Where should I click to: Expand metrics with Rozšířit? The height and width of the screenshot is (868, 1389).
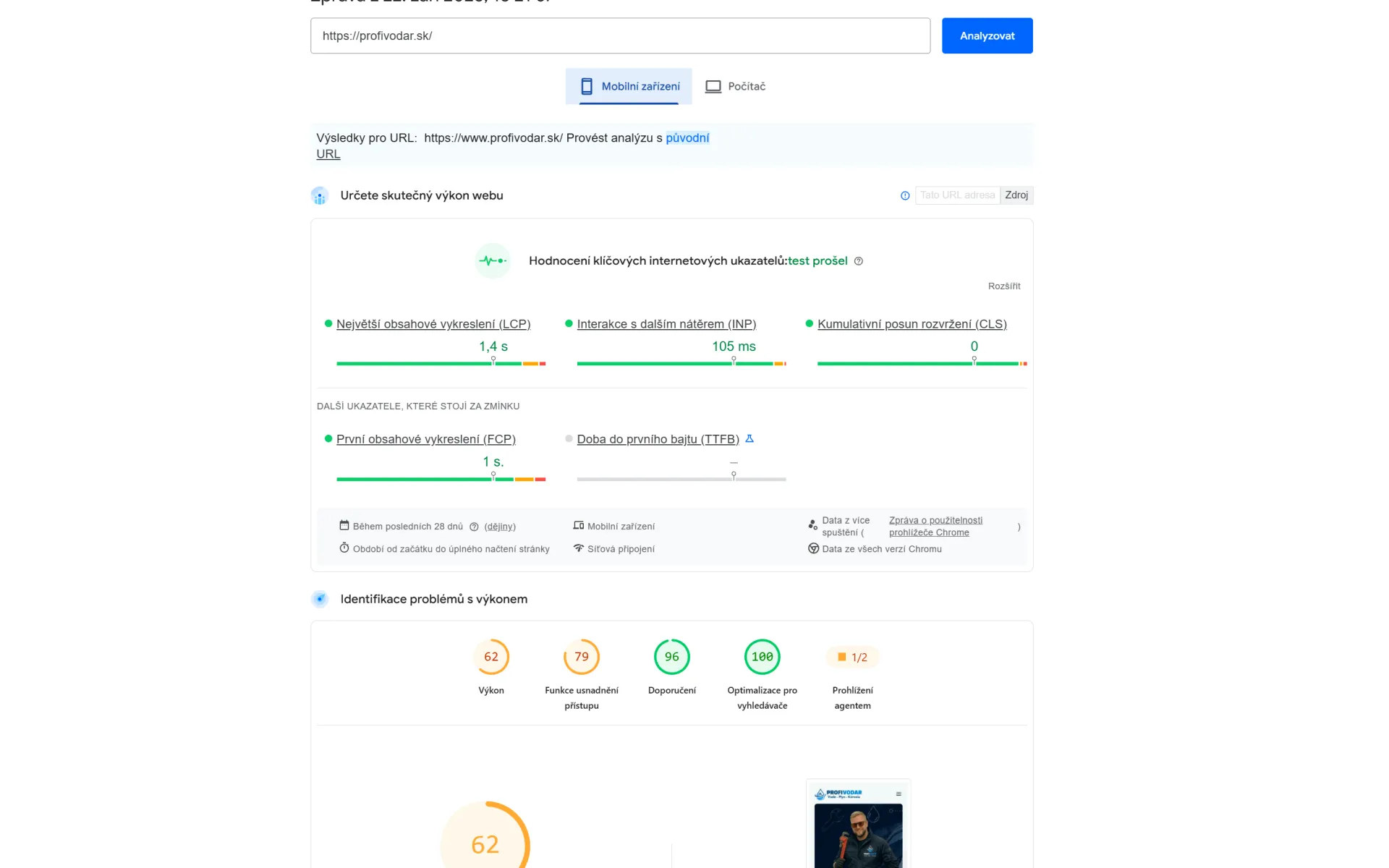(1004, 286)
